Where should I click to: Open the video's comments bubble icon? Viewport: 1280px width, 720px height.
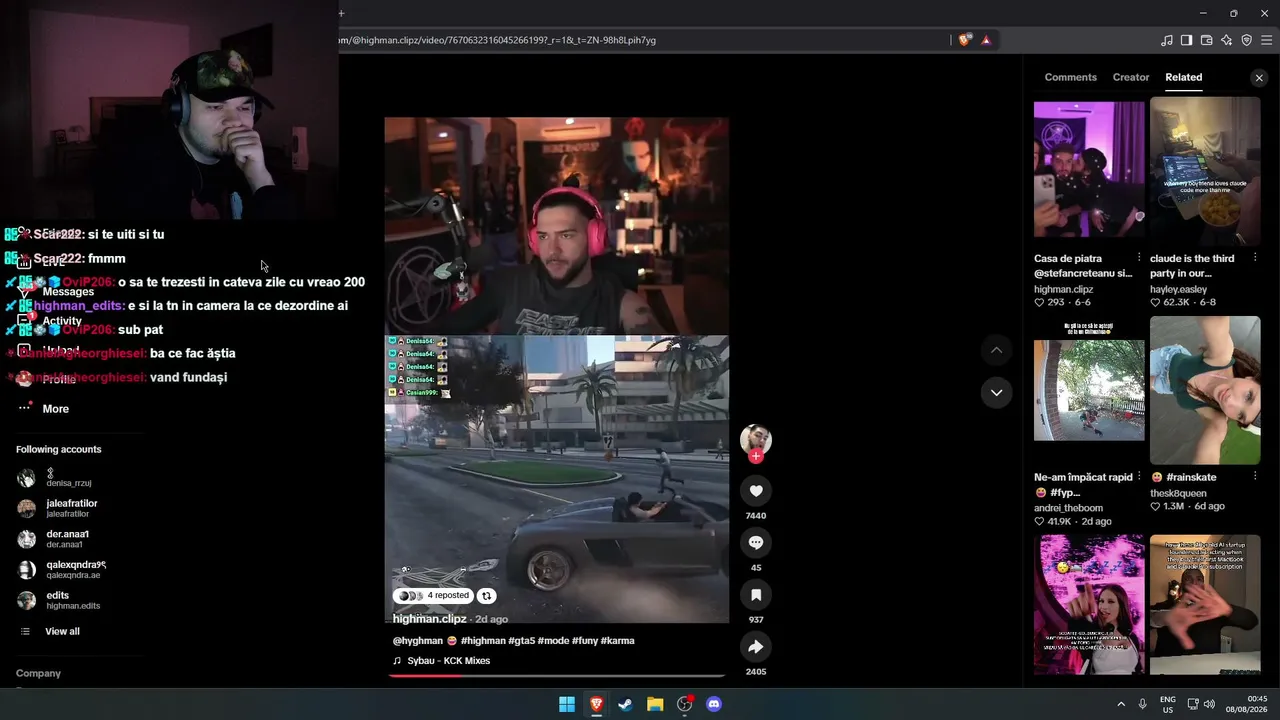click(756, 543)
